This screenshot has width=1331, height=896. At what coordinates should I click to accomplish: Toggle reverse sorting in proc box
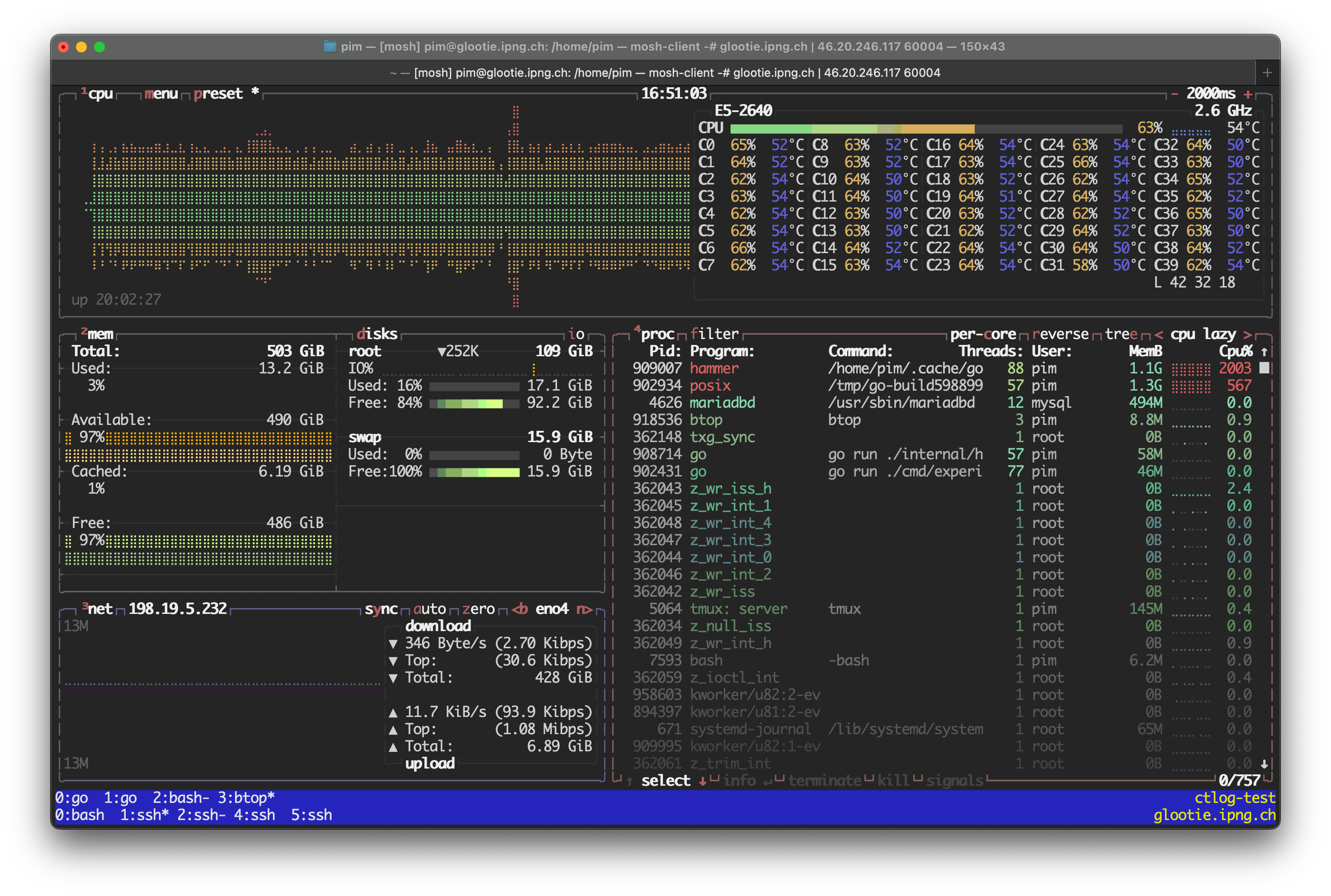coord(1060,334)
